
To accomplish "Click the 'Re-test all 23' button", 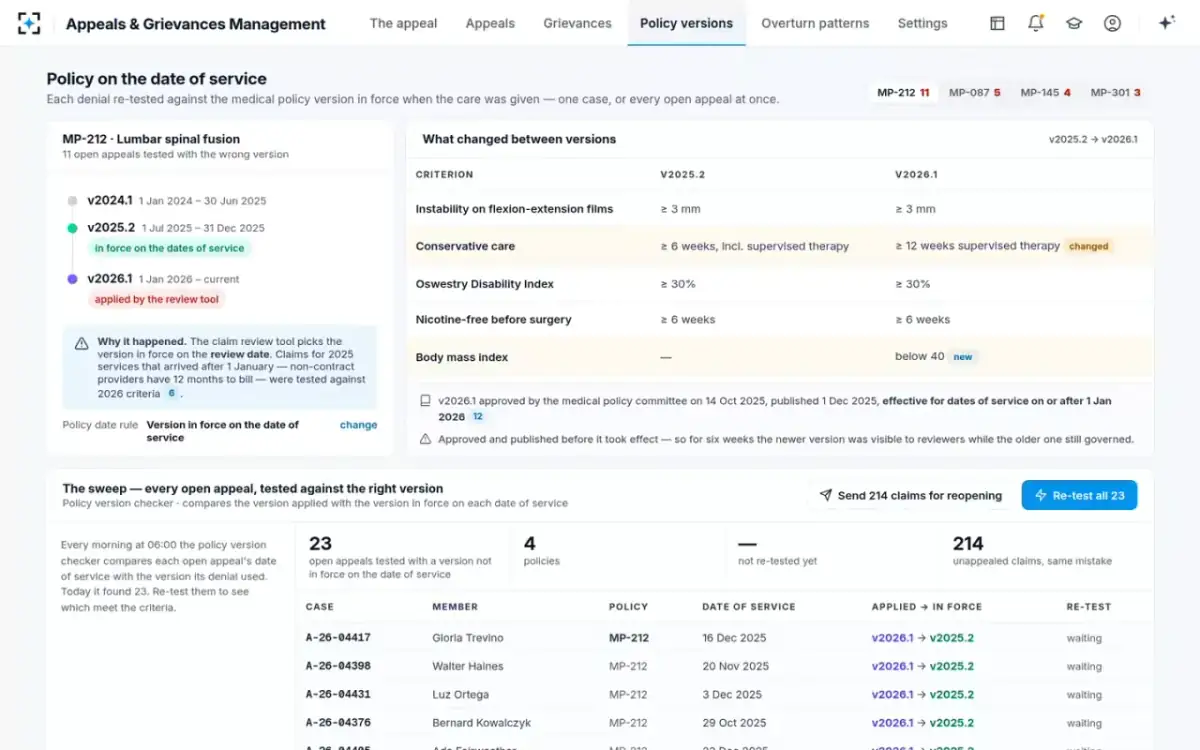I will (x=1079, y=495).
